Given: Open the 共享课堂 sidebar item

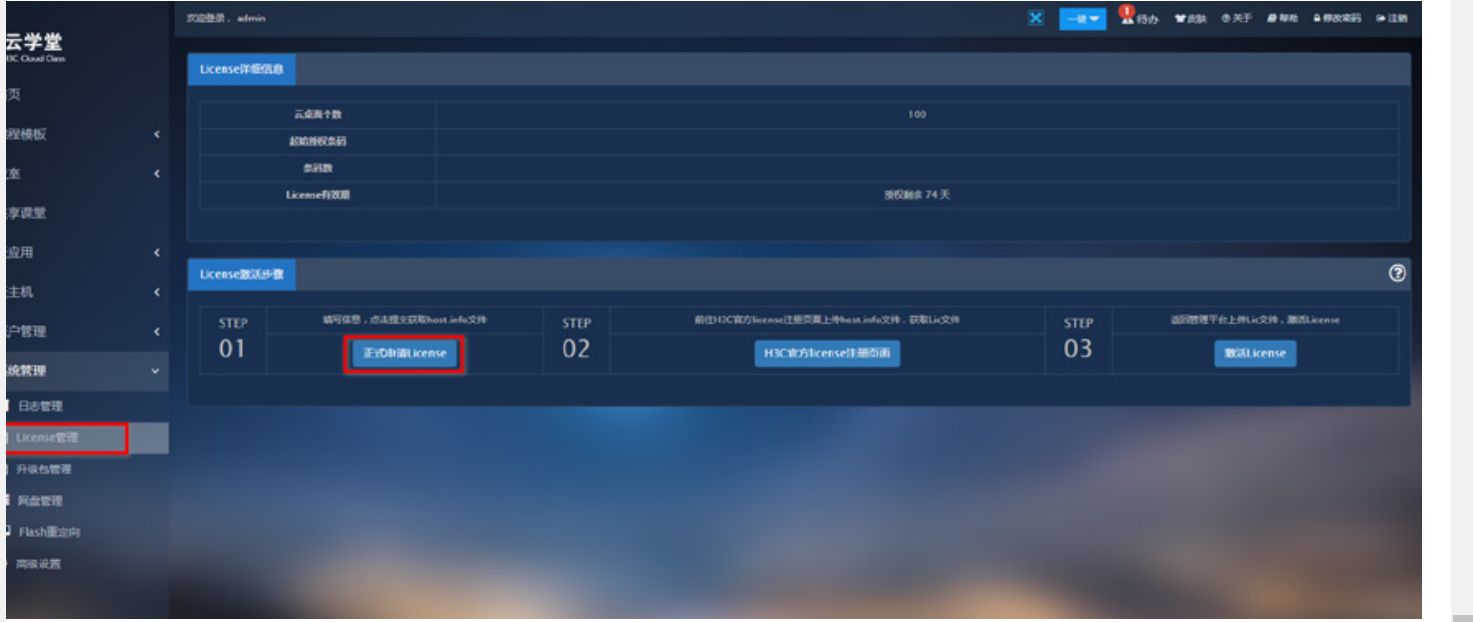Looking at the screenshot, I should click(27, 213).
